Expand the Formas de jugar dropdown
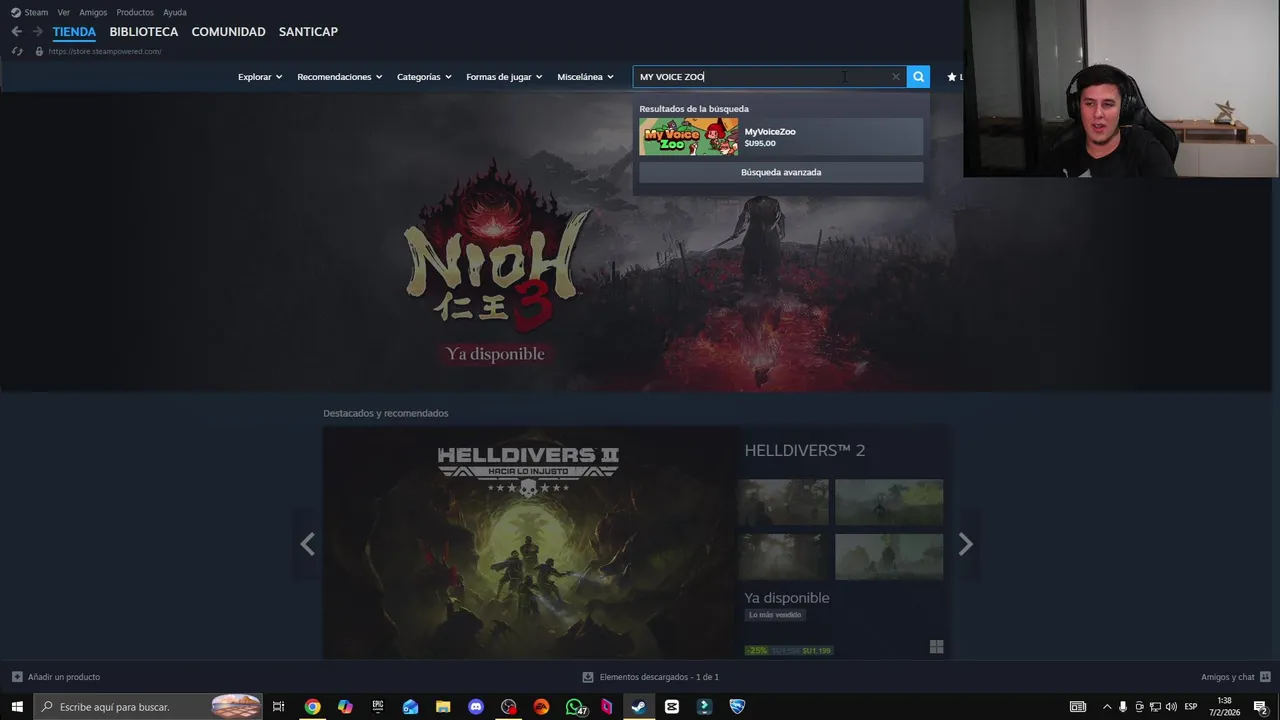 [x=504, y=77]
